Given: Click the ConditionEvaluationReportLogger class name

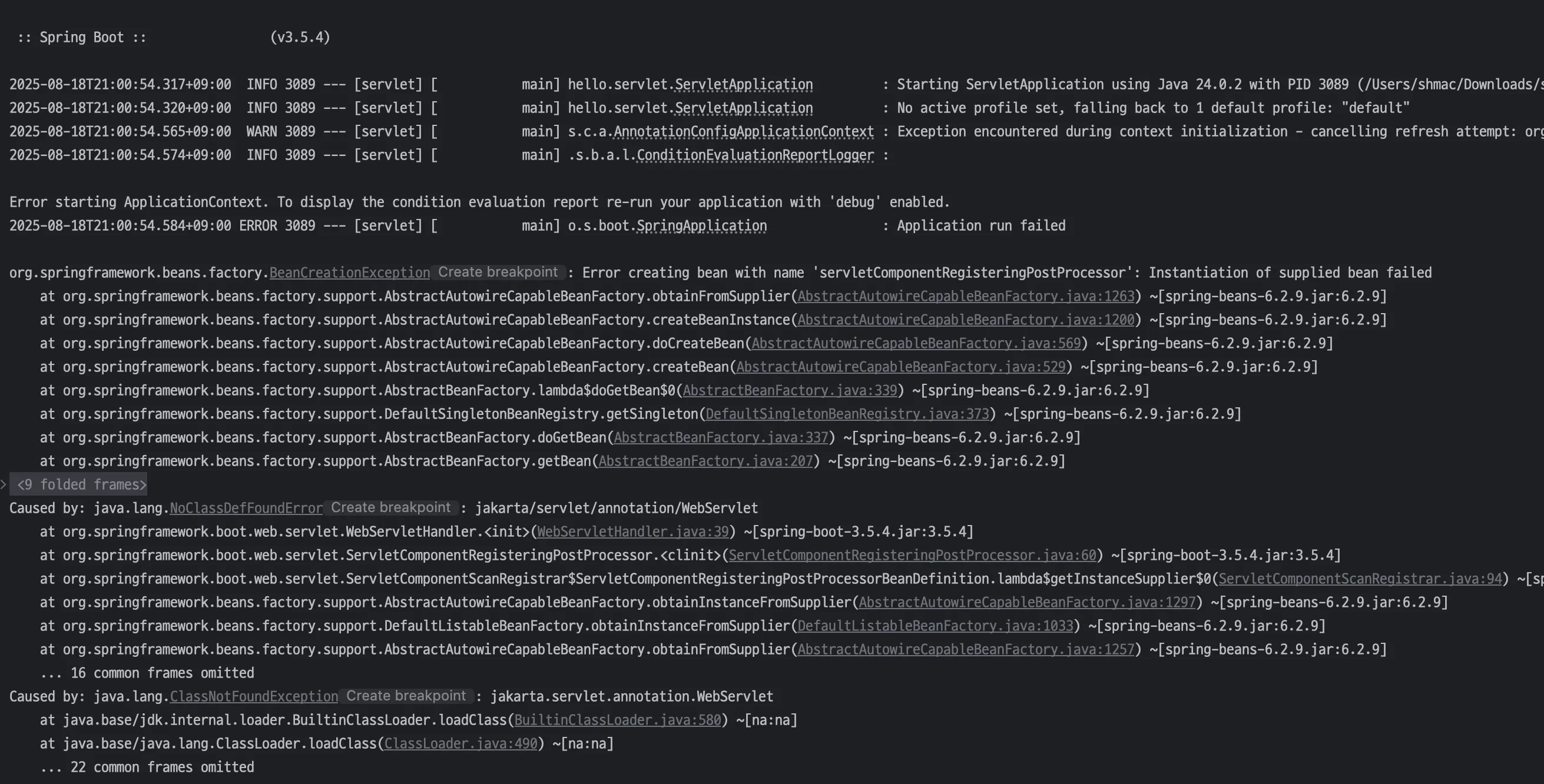Looking at the screenshot, I should (755, 156).
